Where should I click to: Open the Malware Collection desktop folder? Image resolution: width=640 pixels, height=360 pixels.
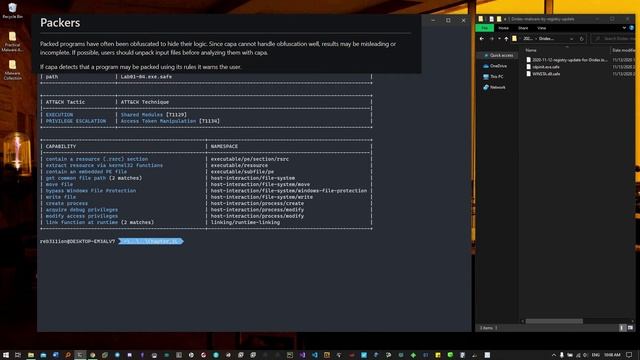click(x=12, y=70)
